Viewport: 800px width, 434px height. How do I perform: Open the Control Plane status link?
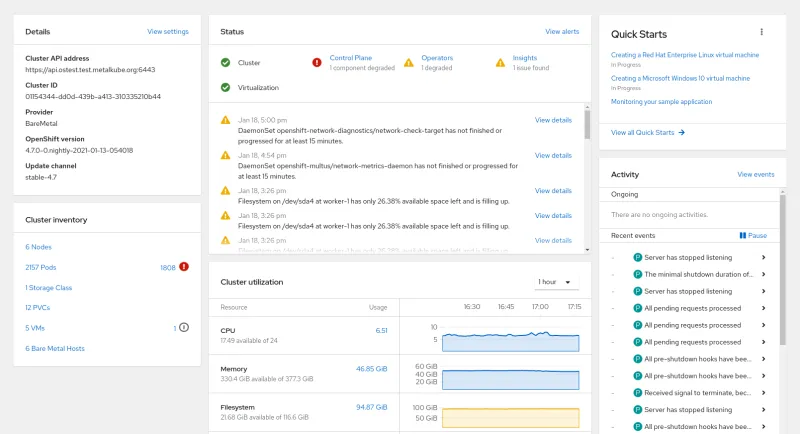[x=351, y=58]
